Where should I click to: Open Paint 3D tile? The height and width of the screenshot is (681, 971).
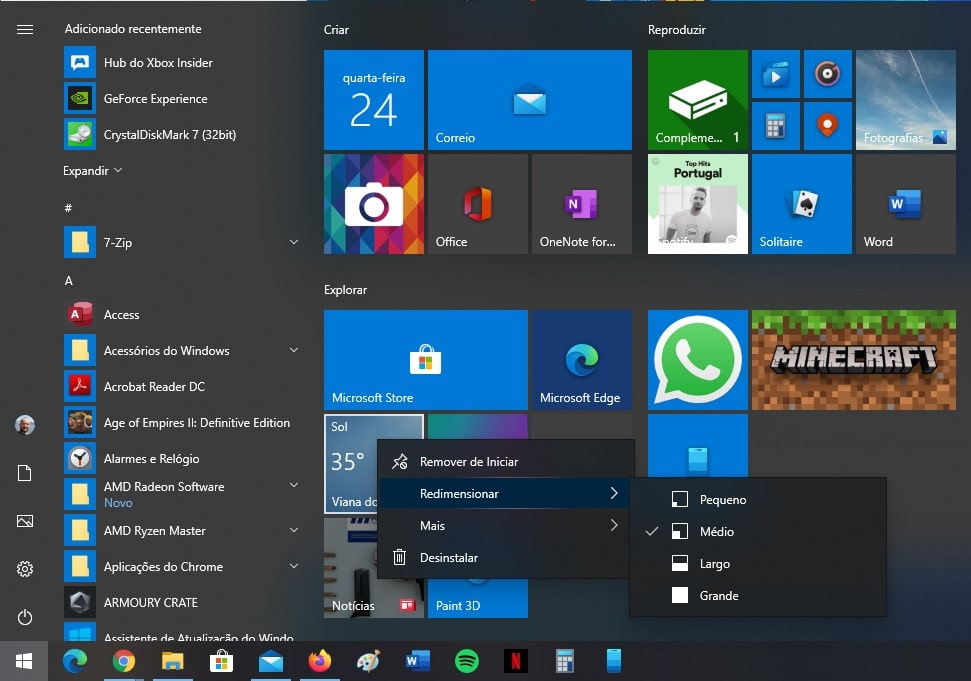(477, 599)
